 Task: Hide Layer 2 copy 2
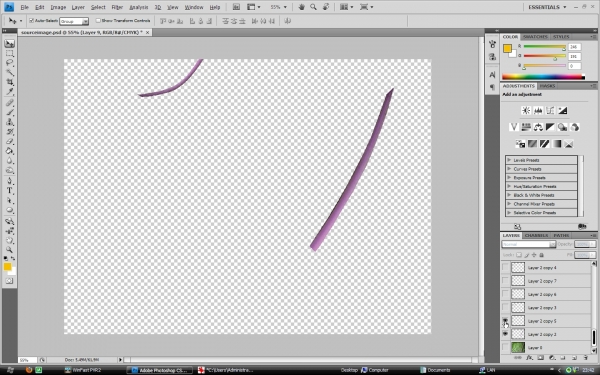click(505, 334)
